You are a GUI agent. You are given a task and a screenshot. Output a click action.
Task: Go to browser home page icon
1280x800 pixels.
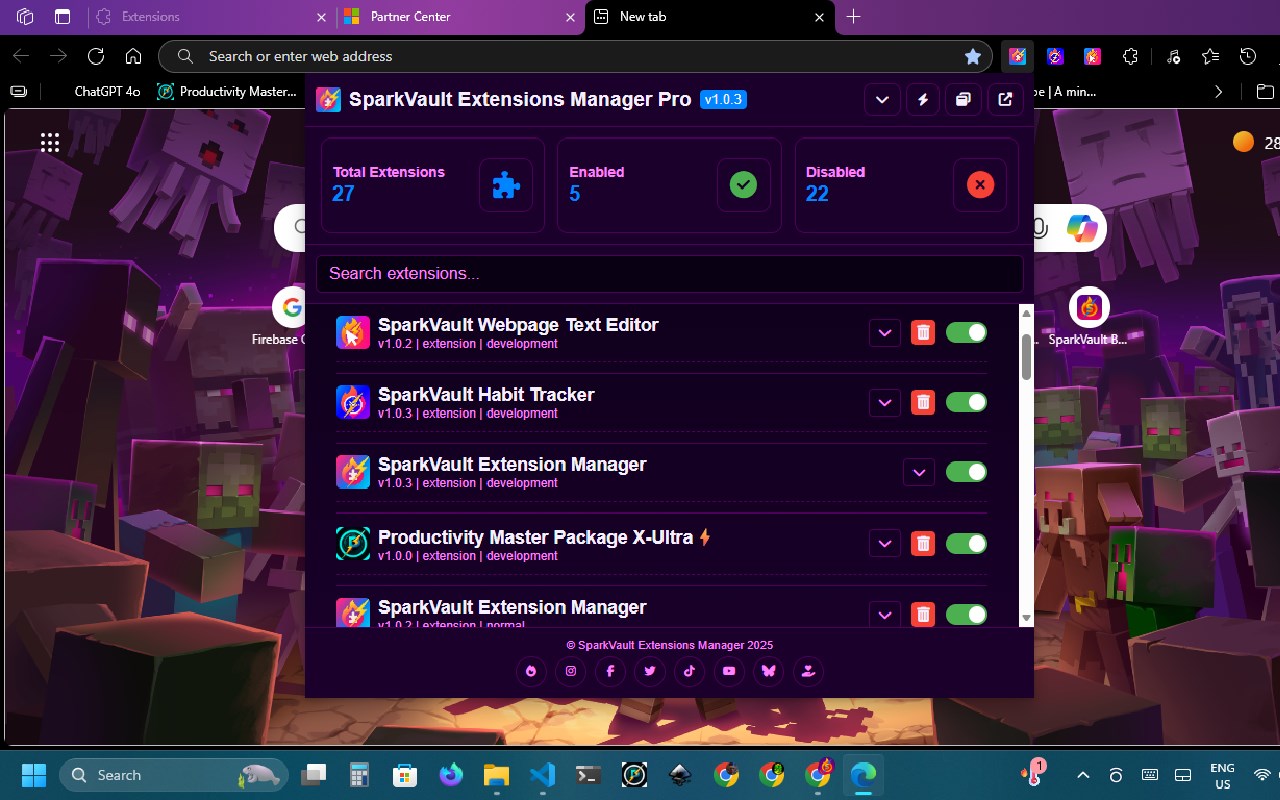coord(133,56)
